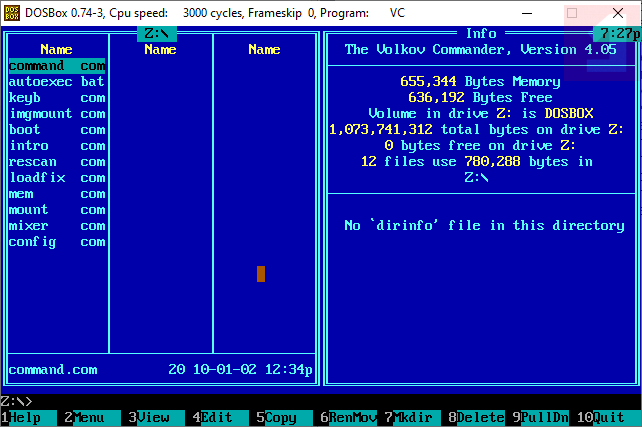Select config.com file entry
This screenshot has height=427, width=642.
pyautogui.click(x=57, y=242)
